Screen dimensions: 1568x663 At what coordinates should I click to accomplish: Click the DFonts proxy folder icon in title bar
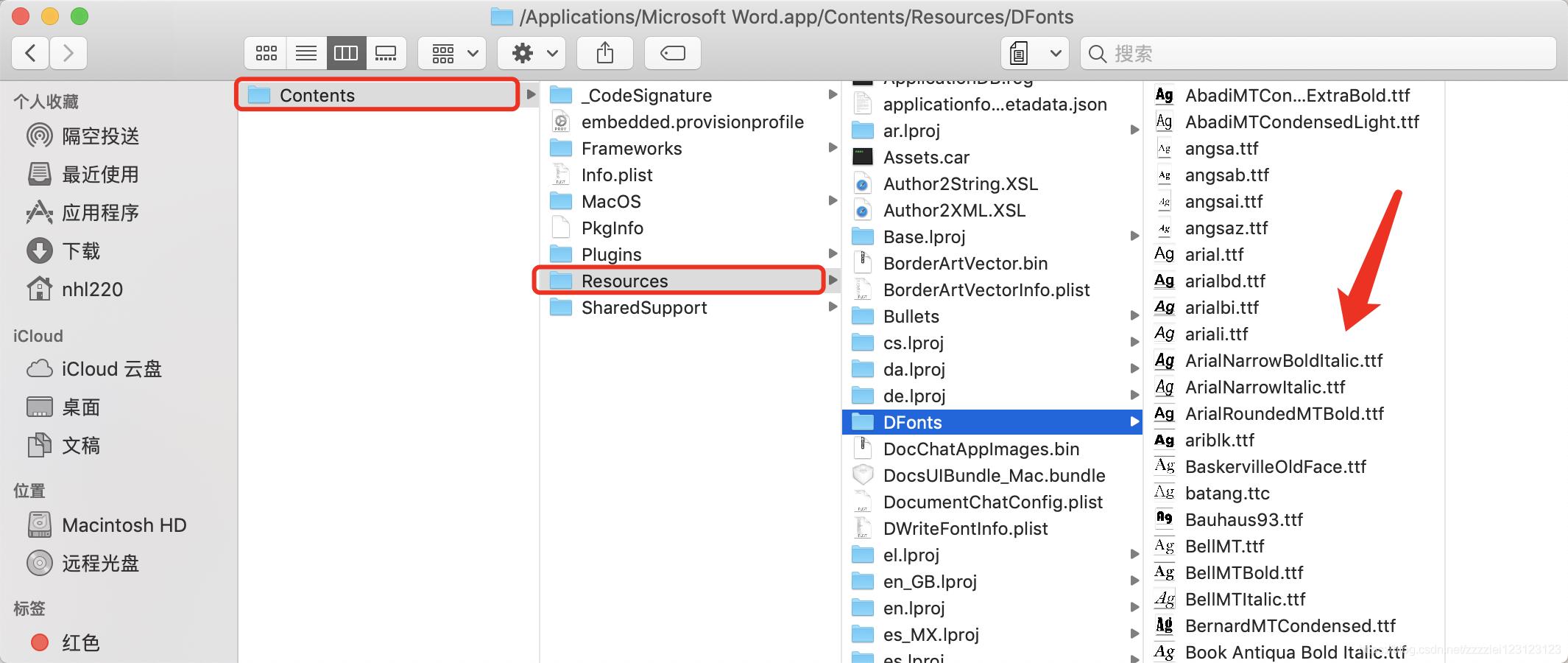pyautogui.click(x=501, y=16)
